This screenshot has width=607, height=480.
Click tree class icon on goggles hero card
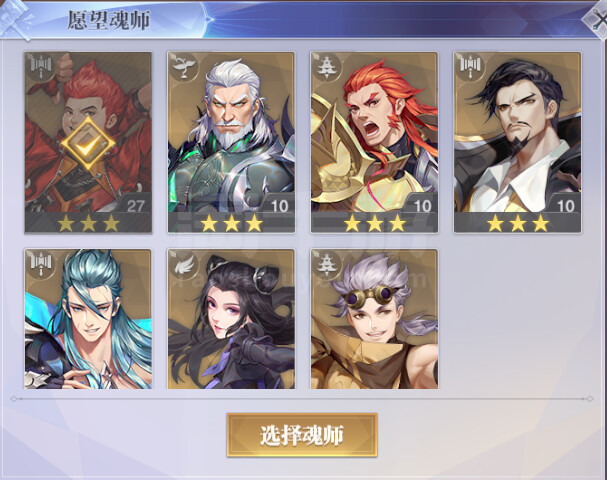click(x=327, y=264)
